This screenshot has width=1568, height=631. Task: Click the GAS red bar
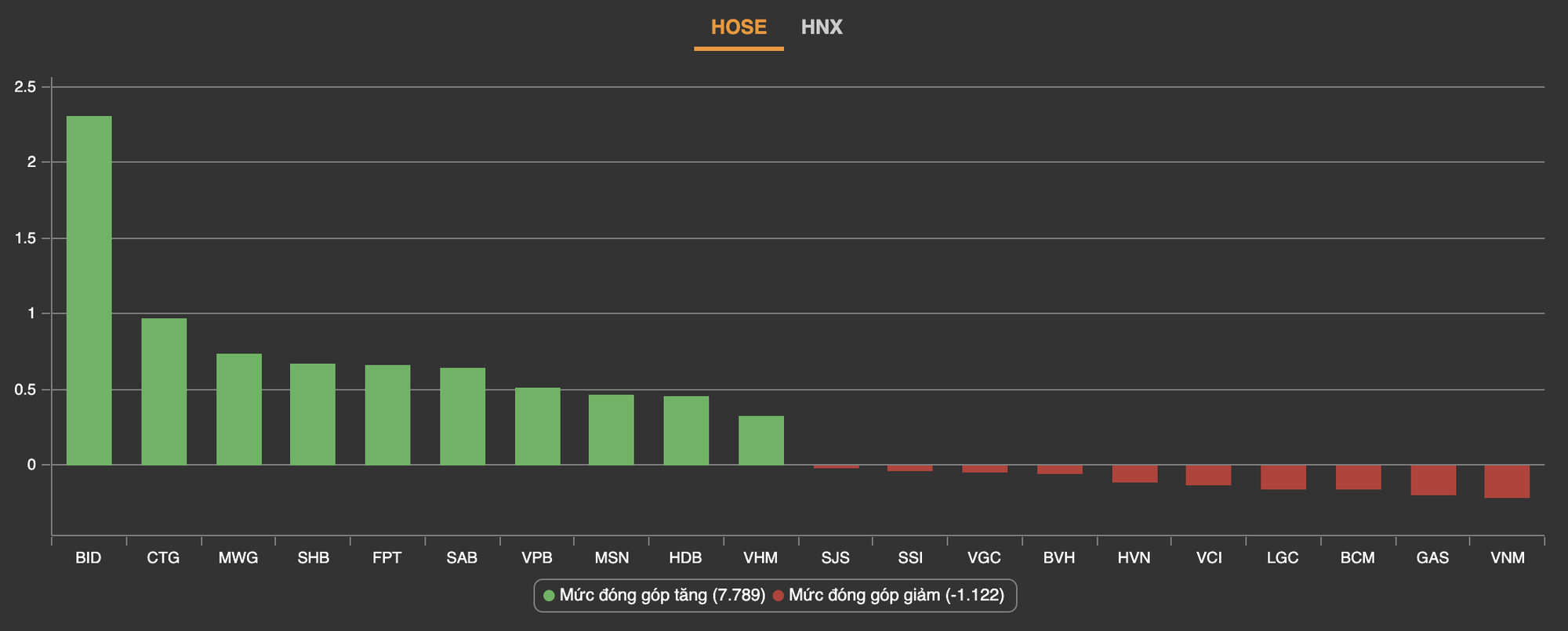1433,480
